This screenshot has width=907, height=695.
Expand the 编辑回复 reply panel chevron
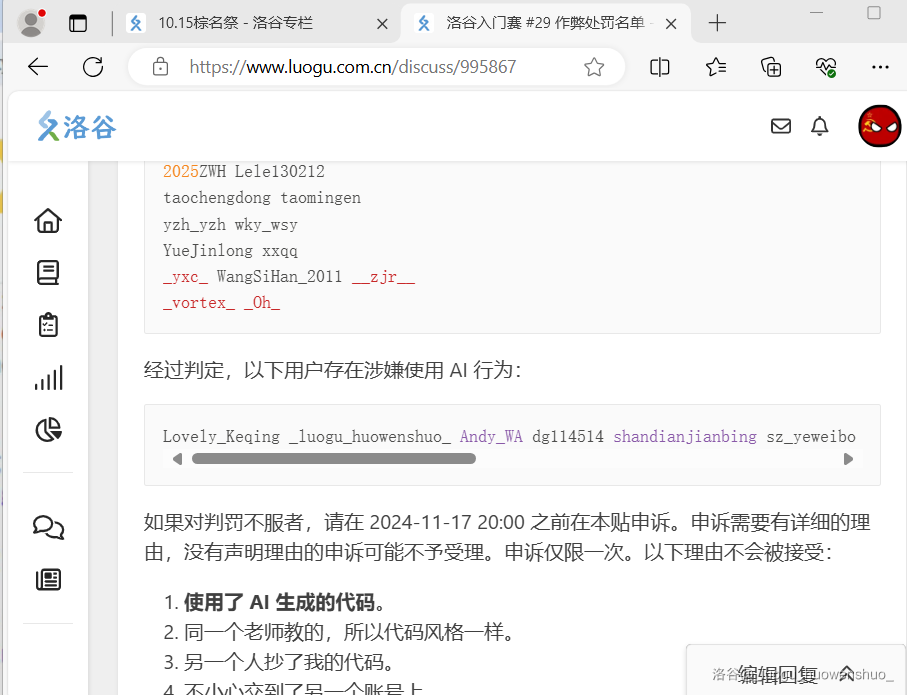[x=846, y=673]
